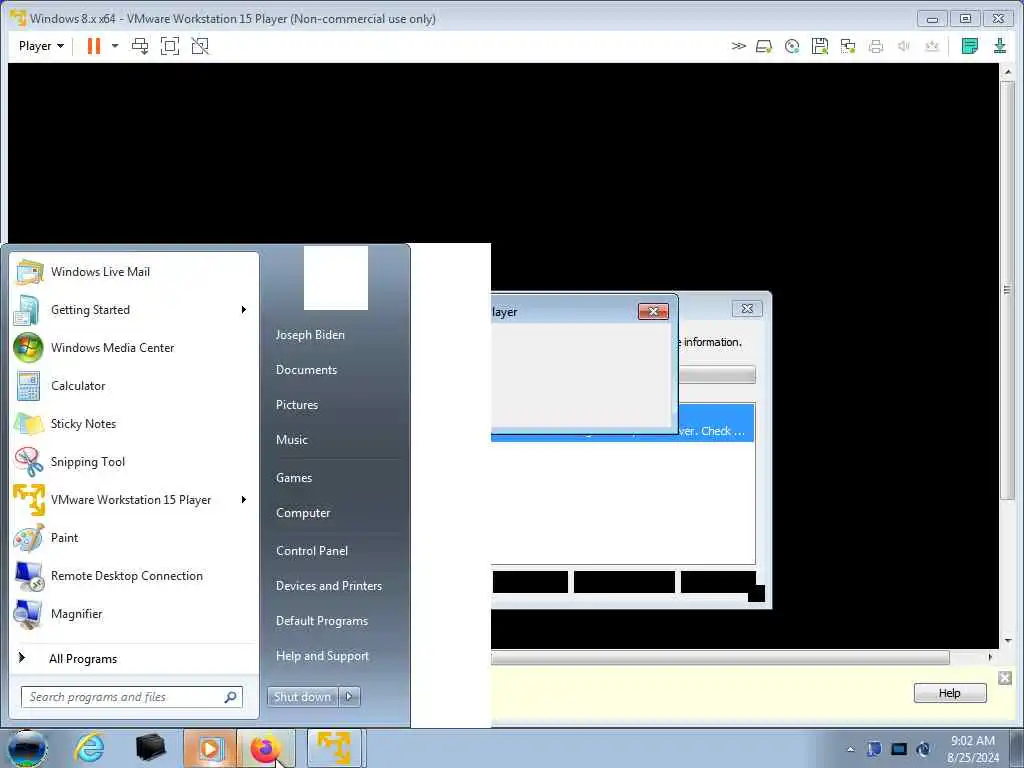
Task: Open Games from Start menu
Action: click(294, 478)
